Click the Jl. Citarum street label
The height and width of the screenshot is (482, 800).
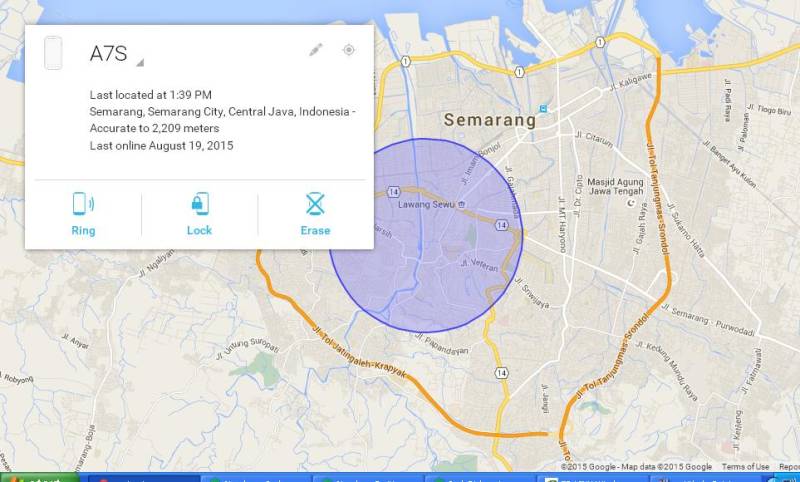click(593, 139)
